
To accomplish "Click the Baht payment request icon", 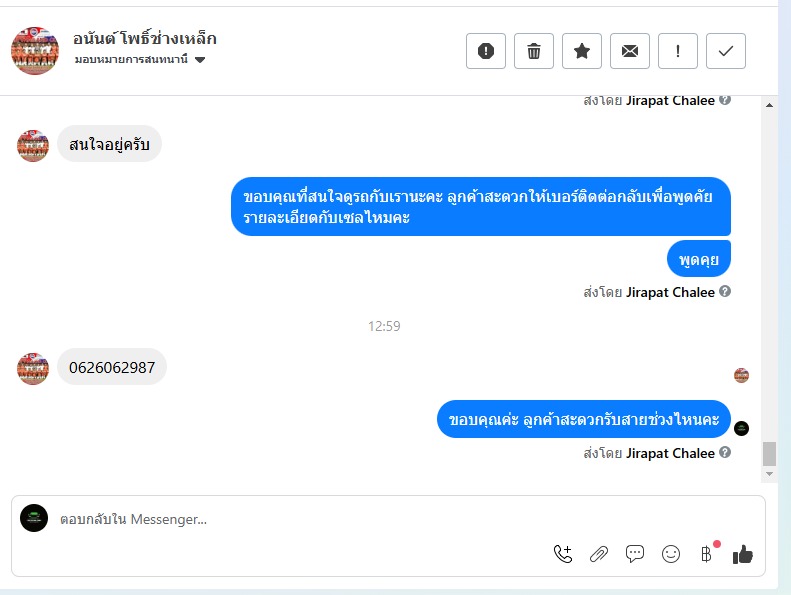I will click(707, 554).
